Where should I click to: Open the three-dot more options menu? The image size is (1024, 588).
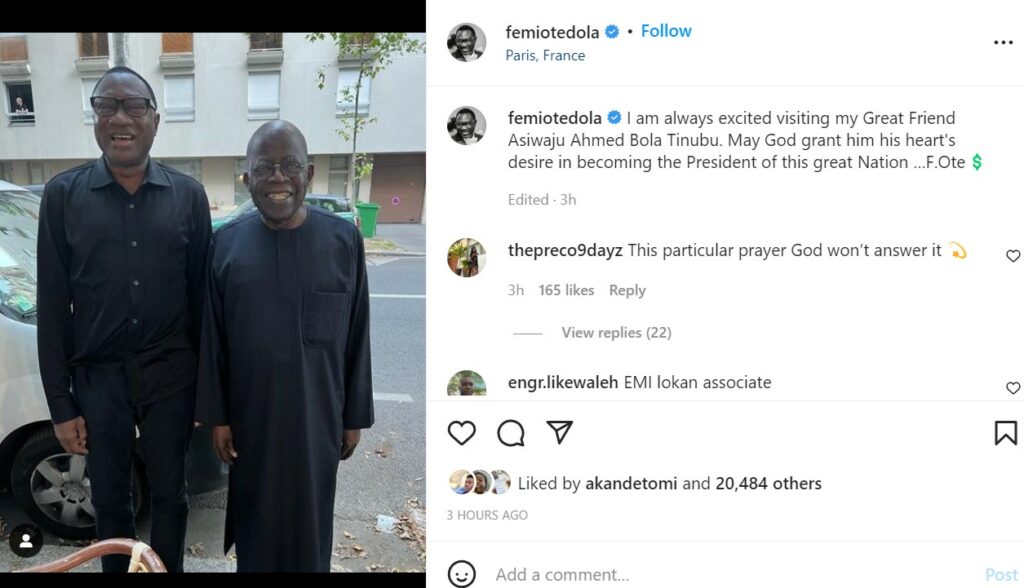1003,43
